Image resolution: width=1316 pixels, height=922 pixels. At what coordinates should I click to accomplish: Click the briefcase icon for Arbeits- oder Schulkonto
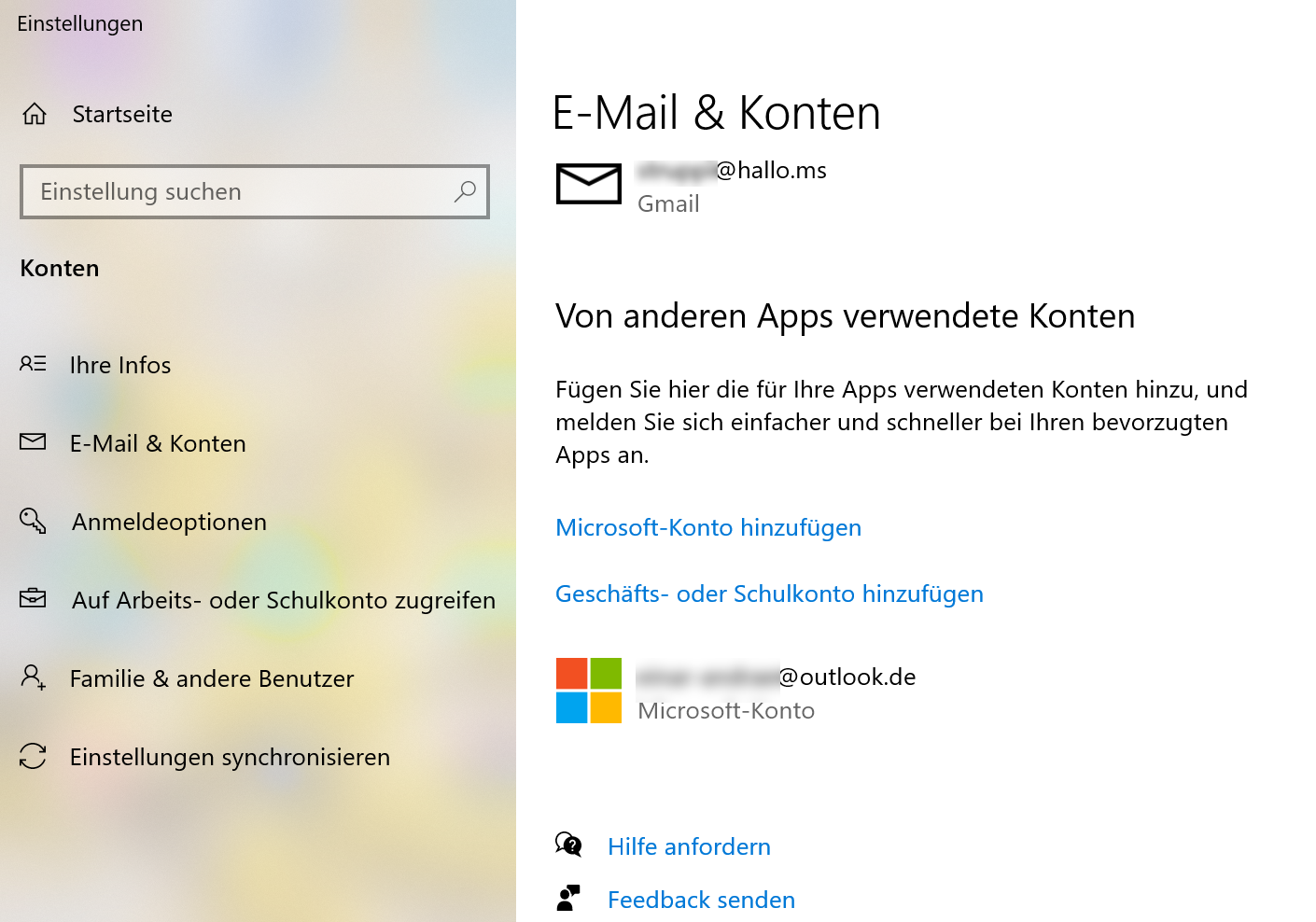(33, 598)
